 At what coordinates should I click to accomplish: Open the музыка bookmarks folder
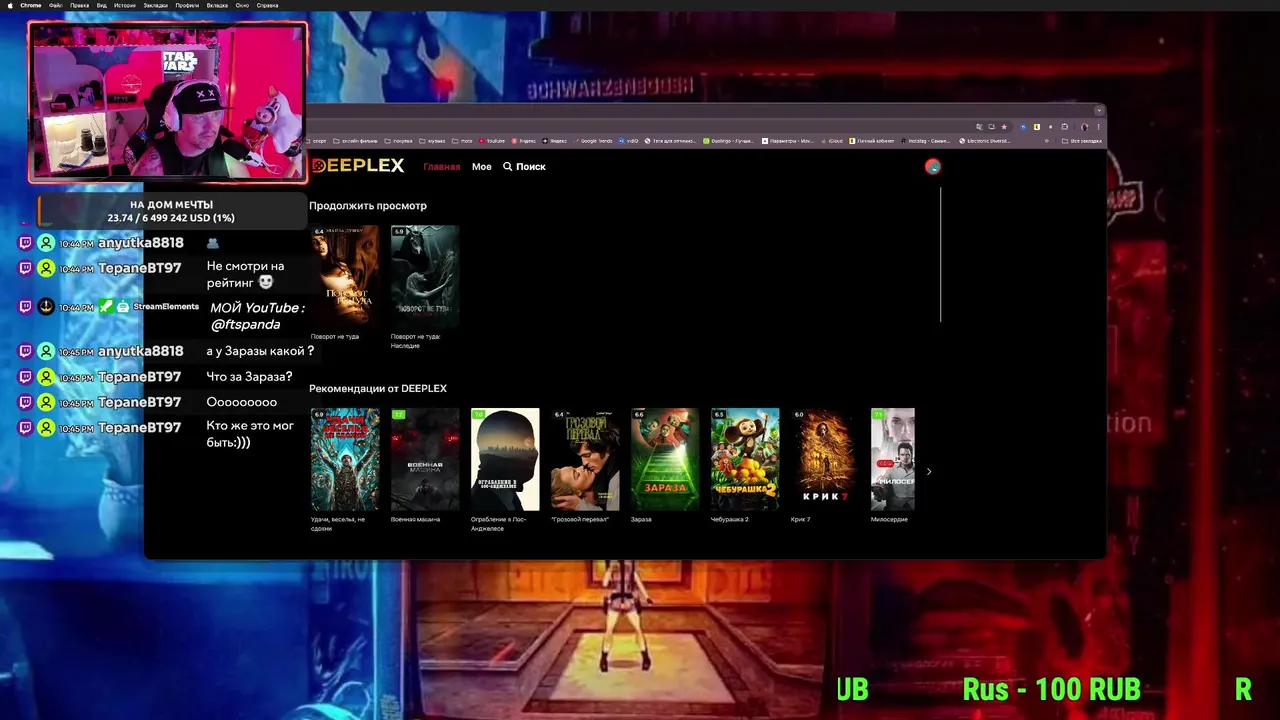pos(433,141)
